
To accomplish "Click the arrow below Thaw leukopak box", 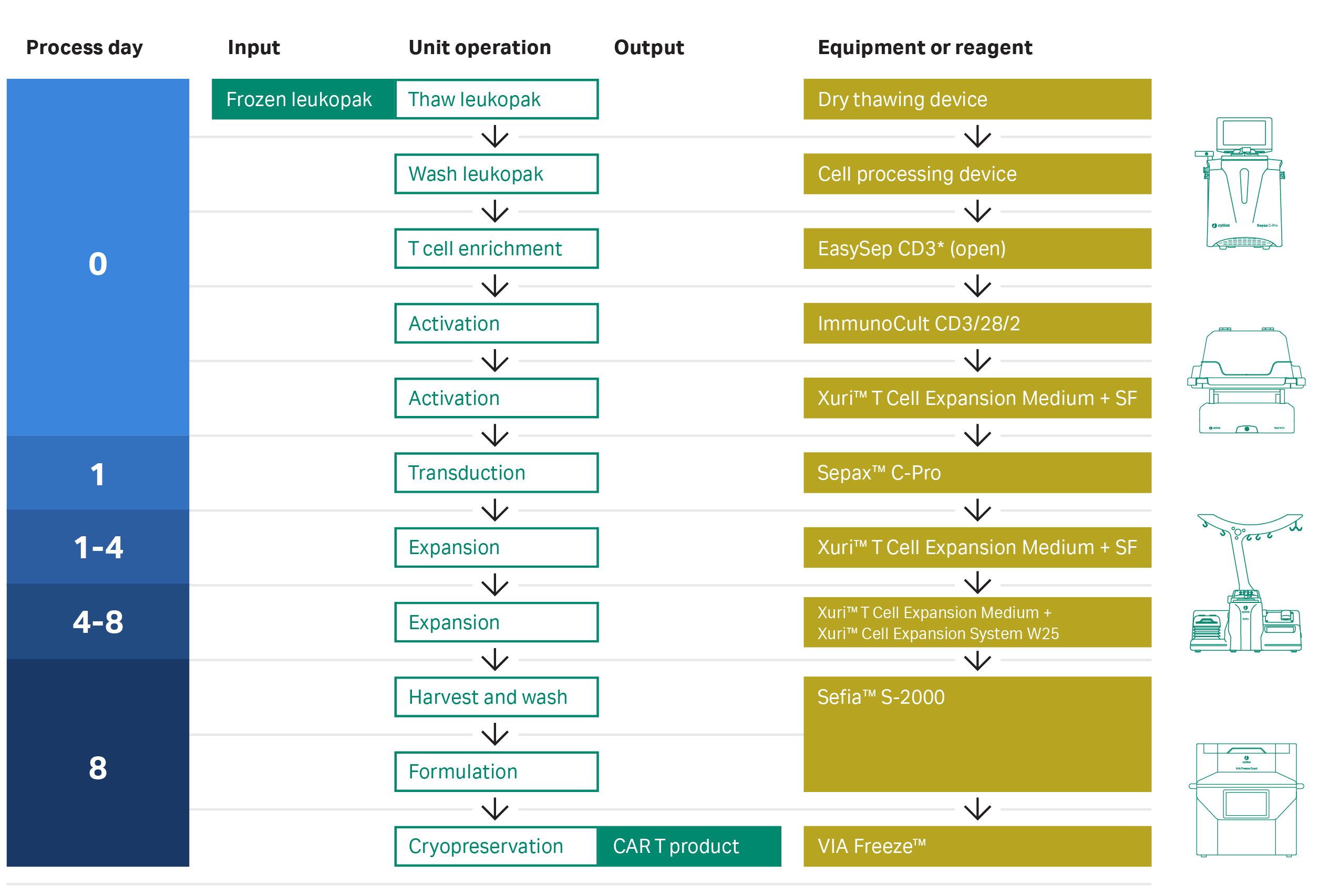I will pos(495,137).
